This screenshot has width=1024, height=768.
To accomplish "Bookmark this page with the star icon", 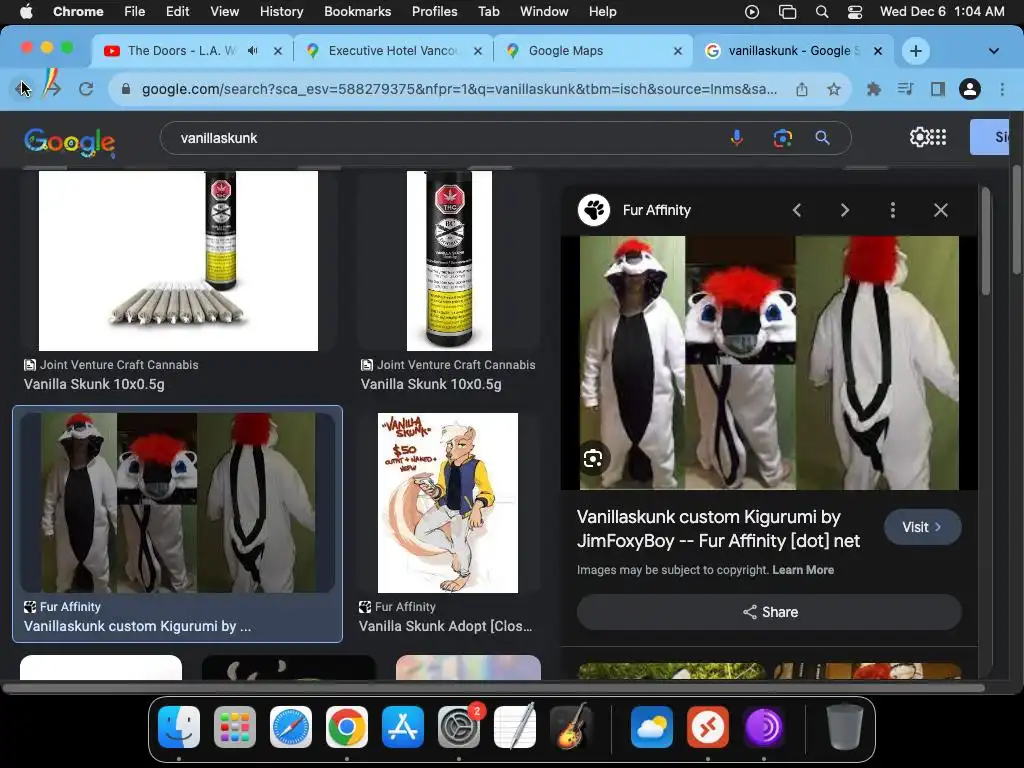I will coord(834,89).
